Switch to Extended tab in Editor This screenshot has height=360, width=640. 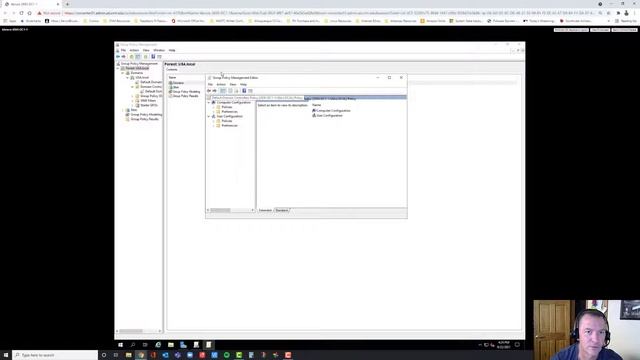[265, 211]
